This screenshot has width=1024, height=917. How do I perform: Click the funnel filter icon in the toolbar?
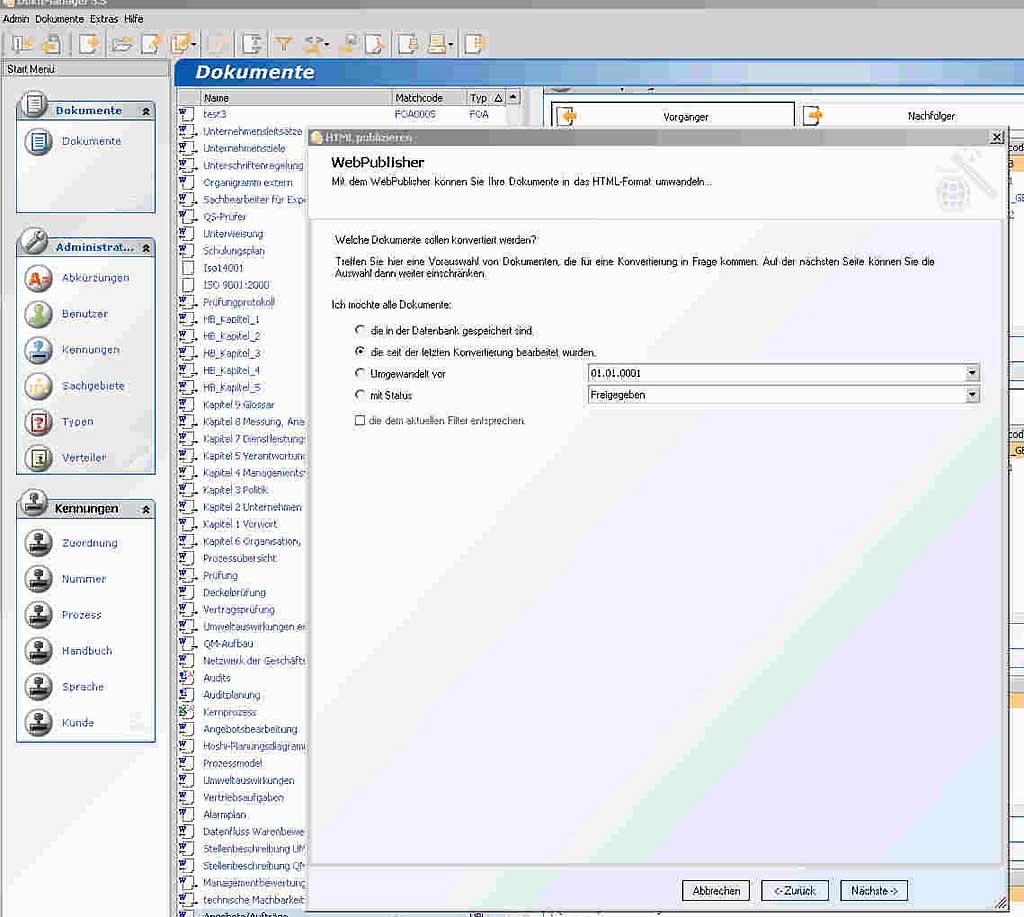pos(283,44)
